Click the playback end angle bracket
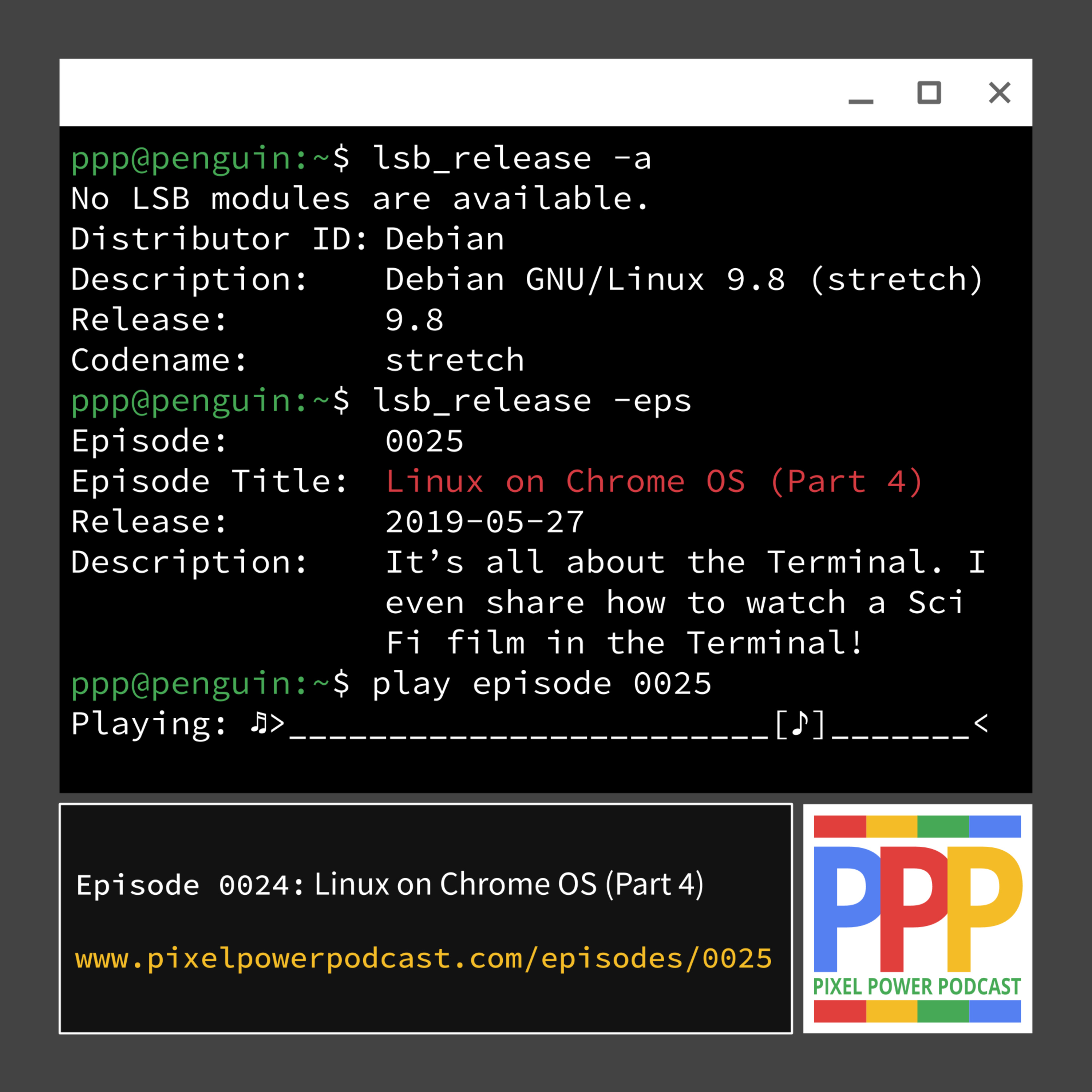Viewport: 1092px width, 1092px height. point(981,723)
